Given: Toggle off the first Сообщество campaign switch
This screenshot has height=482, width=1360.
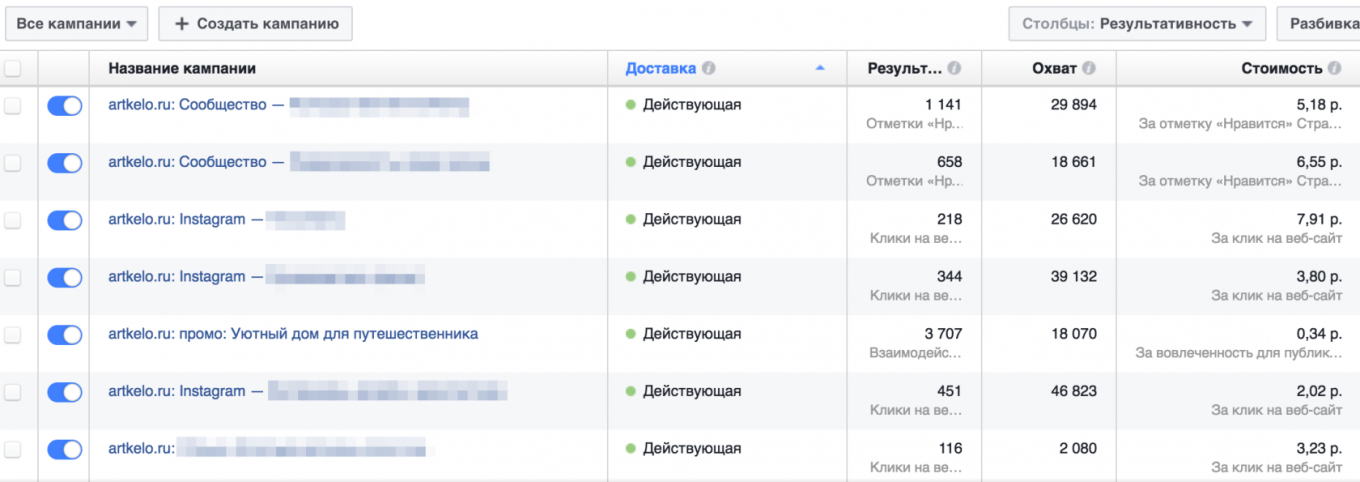Looking at the screenshot, I should coord(65,105).
